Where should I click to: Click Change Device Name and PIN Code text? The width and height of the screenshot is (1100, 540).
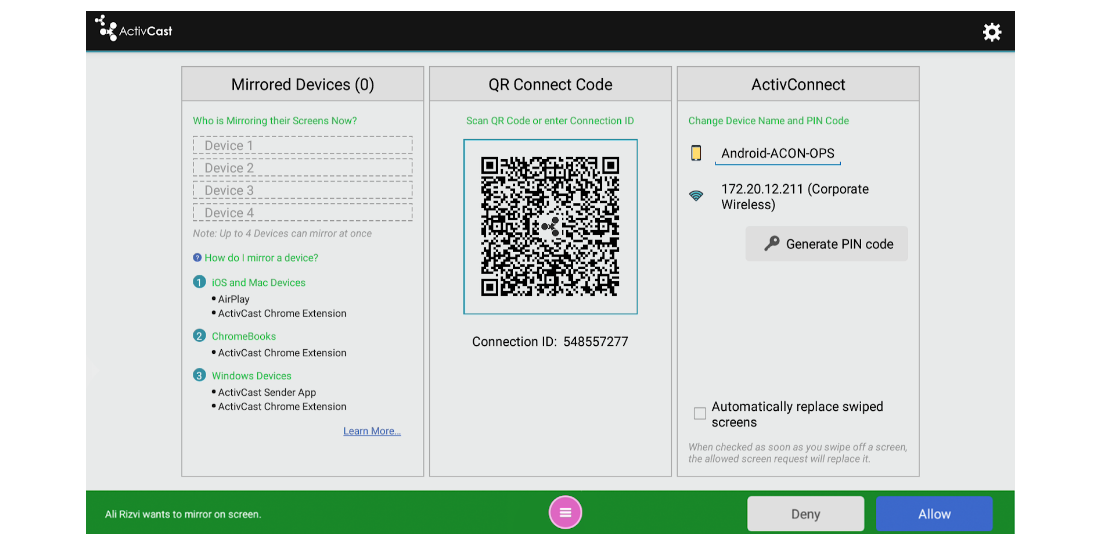(x=768, y=121)
